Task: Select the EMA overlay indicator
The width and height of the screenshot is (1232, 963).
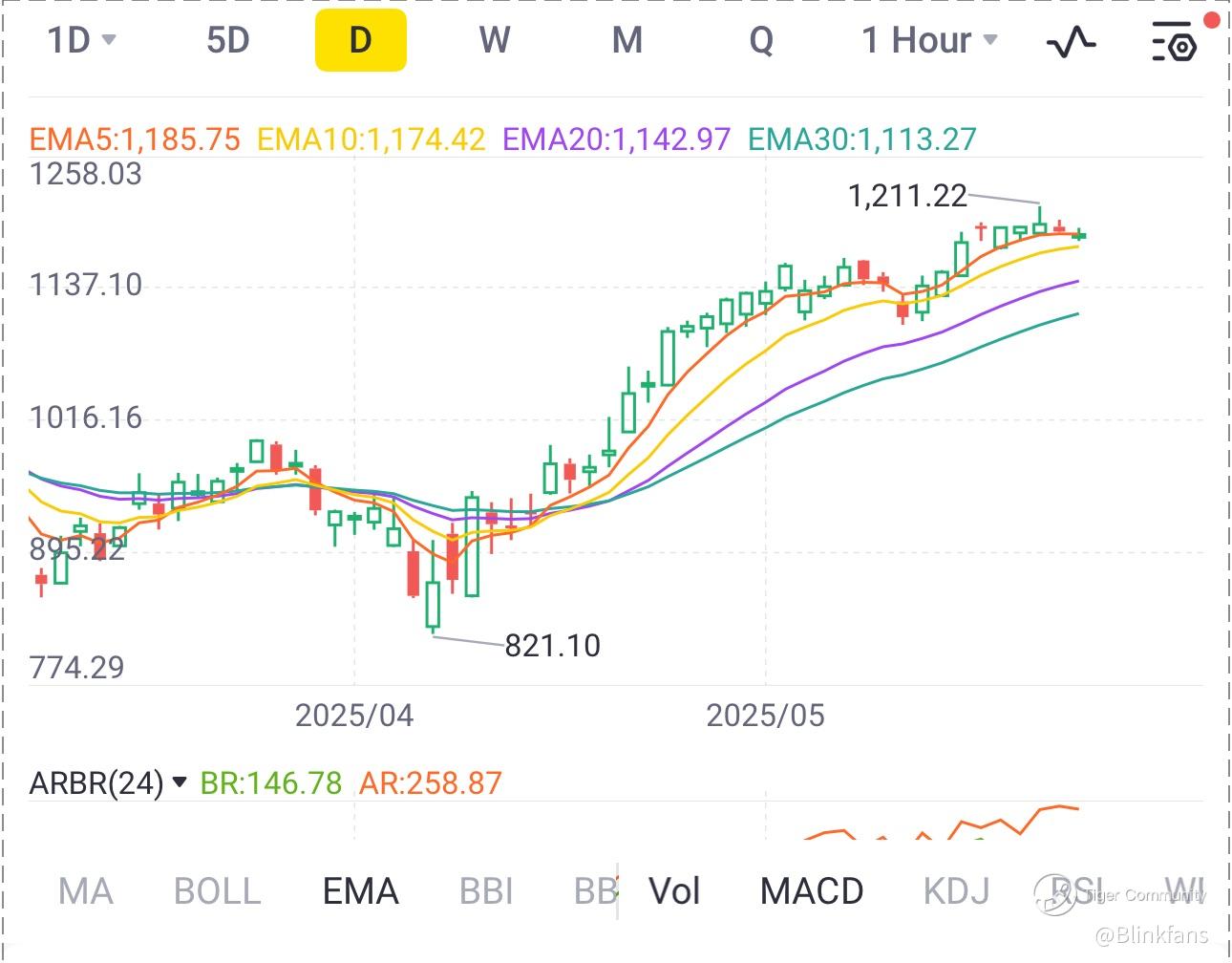Action: [360, 891]
